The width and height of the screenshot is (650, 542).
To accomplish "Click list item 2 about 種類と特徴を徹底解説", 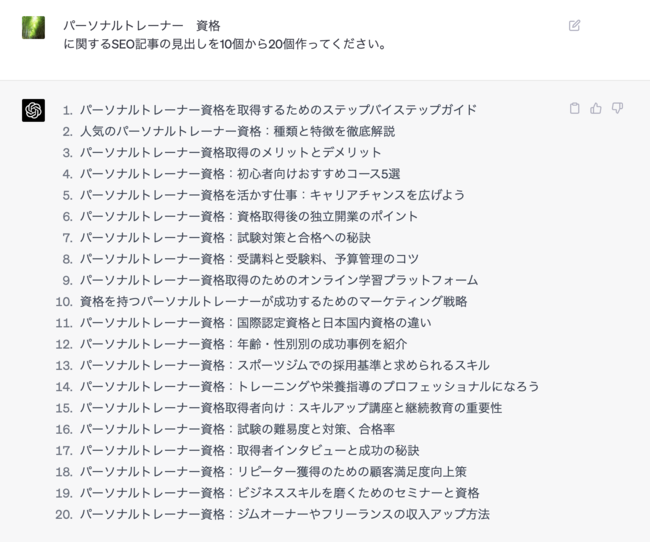I will 237,131.
